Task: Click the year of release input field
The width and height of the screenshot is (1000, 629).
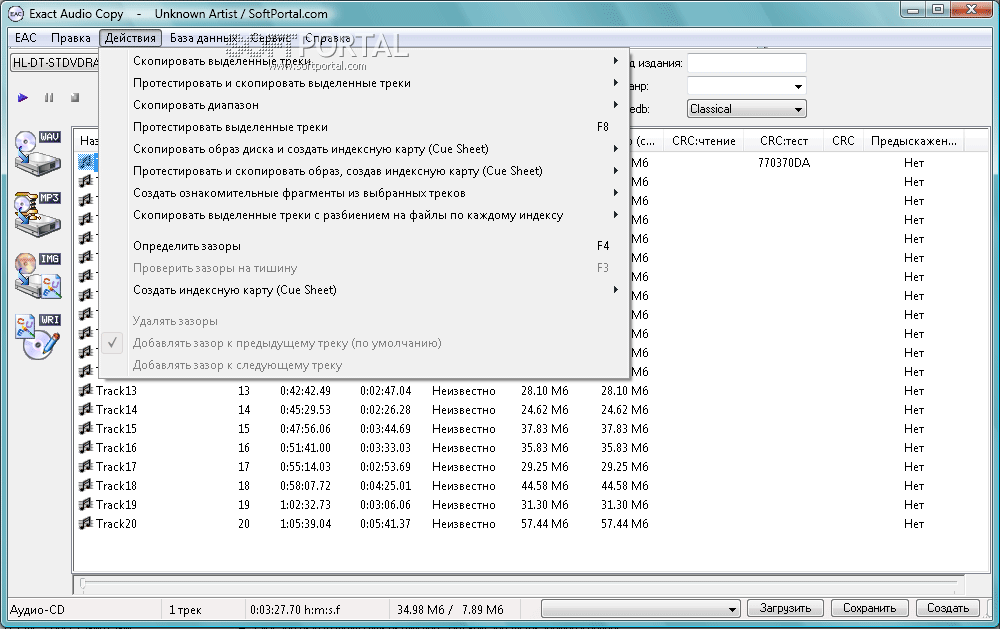Action: click(x=747, y=63)
